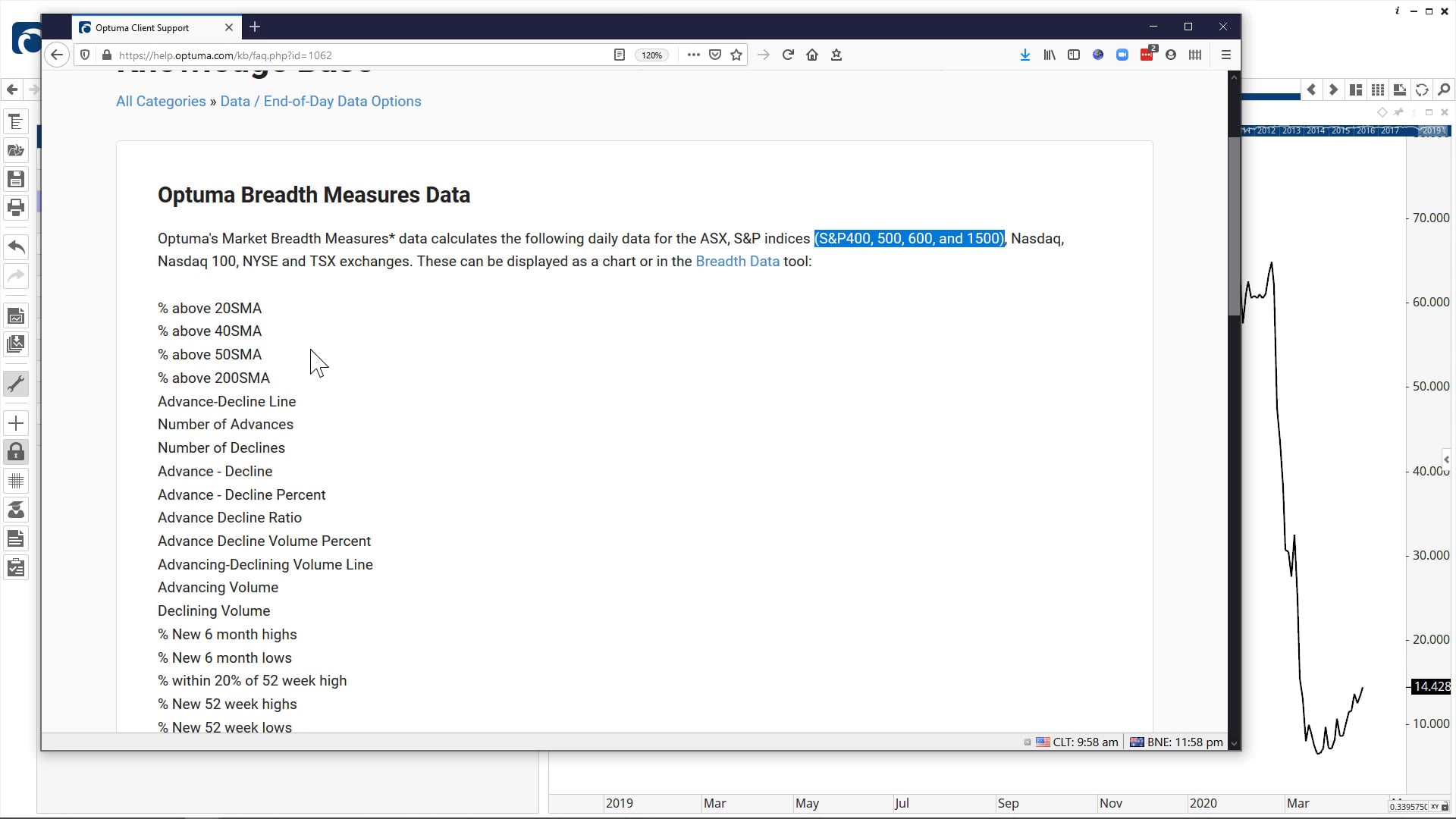
Task: Click Optuma info 'i' icon in title bar
Action: point(1397,11)
